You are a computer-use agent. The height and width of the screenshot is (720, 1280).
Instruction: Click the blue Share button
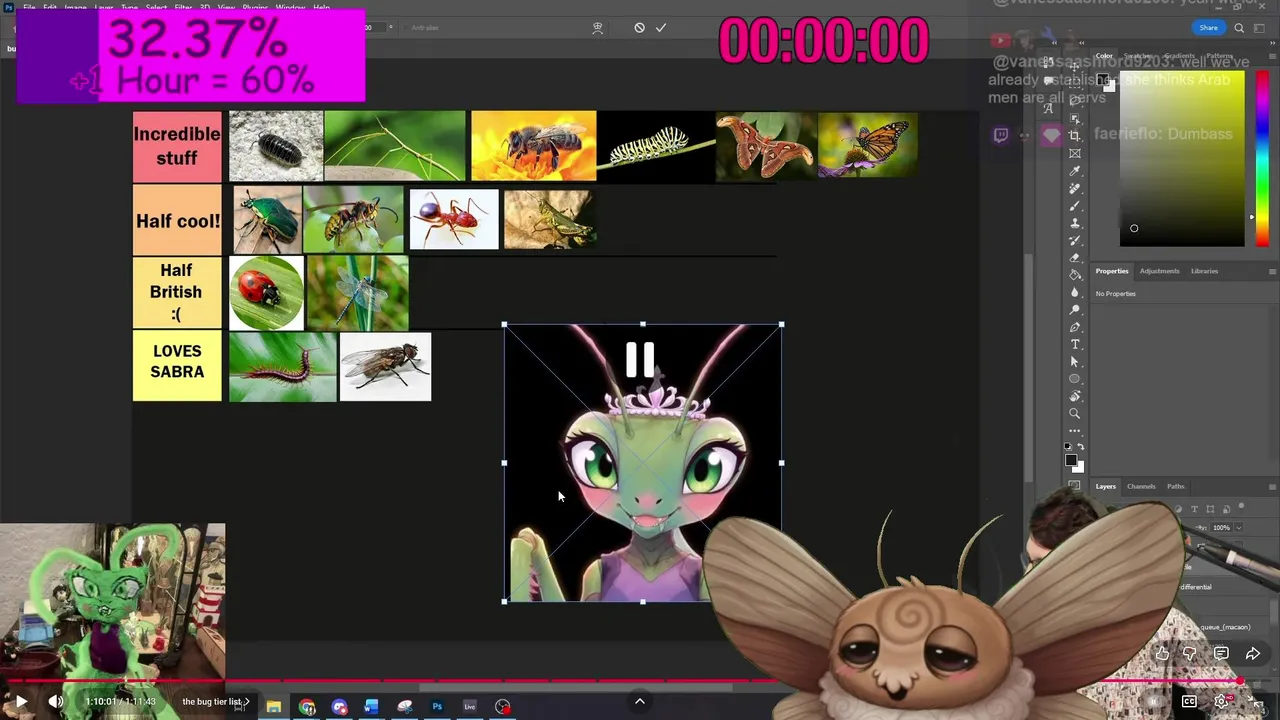tap(1208, 28)
